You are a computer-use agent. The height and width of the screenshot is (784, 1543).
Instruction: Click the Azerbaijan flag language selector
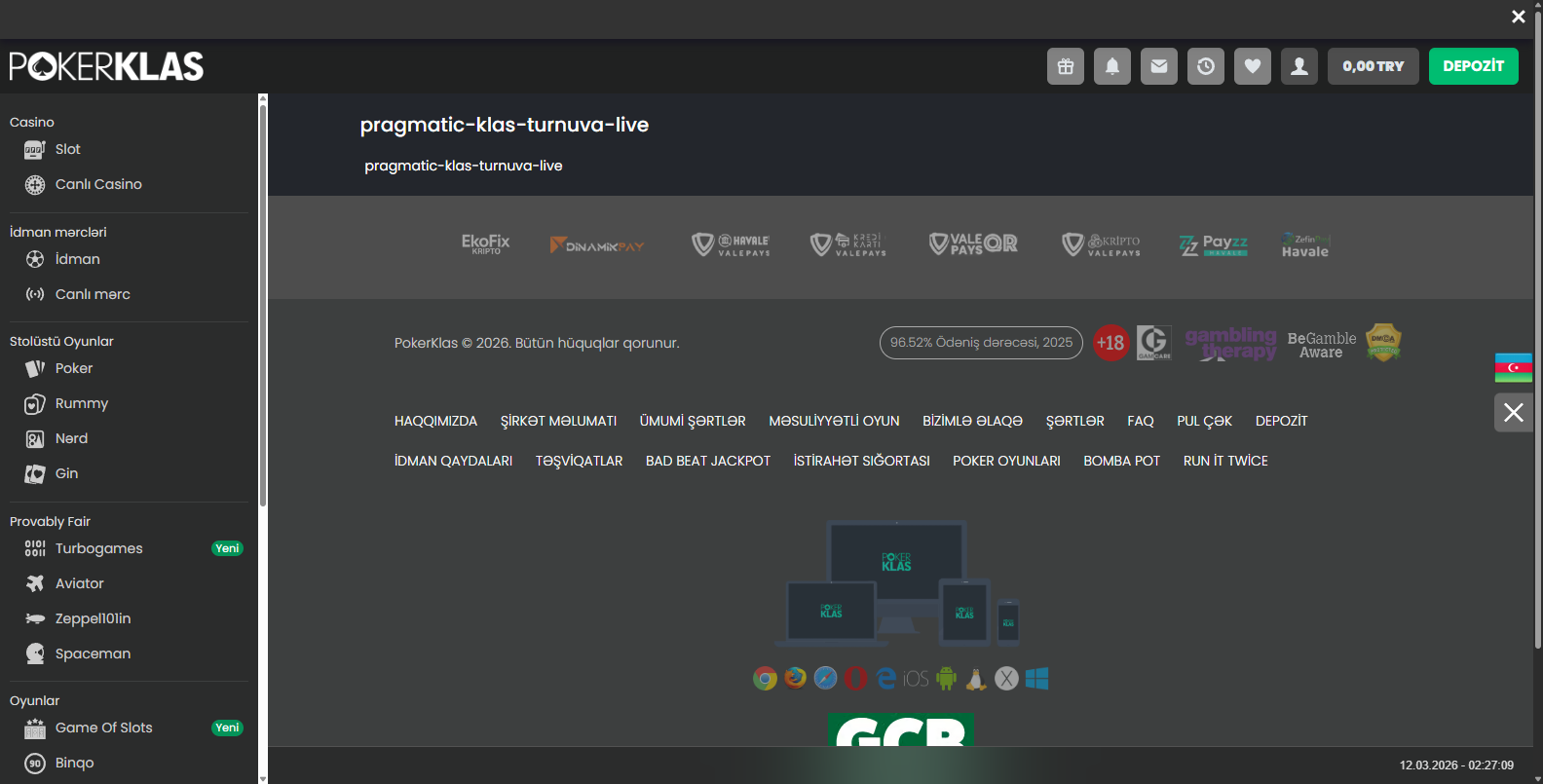coord(1514,367)
